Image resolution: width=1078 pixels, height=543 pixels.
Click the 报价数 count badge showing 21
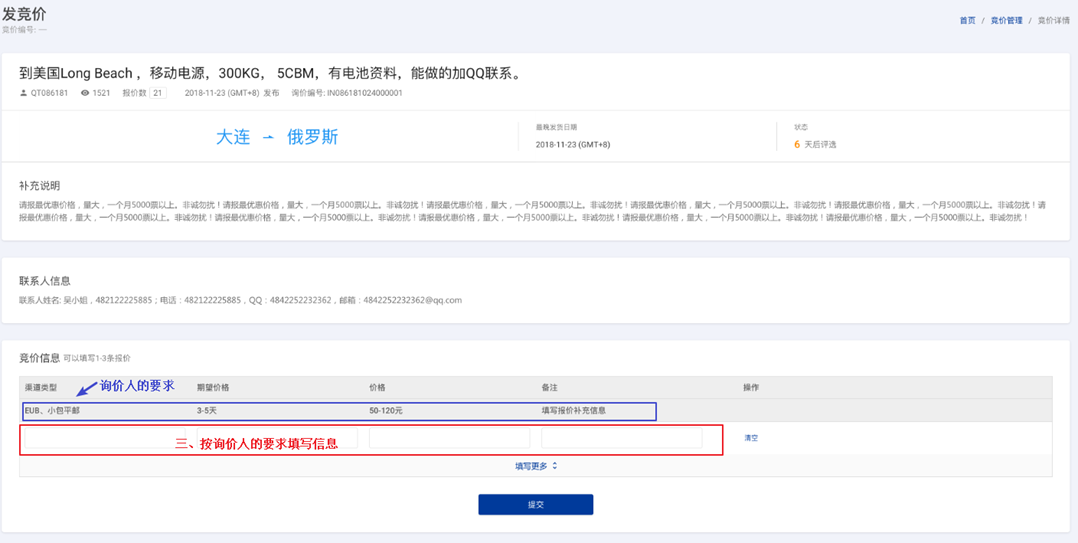click(158, 93)
